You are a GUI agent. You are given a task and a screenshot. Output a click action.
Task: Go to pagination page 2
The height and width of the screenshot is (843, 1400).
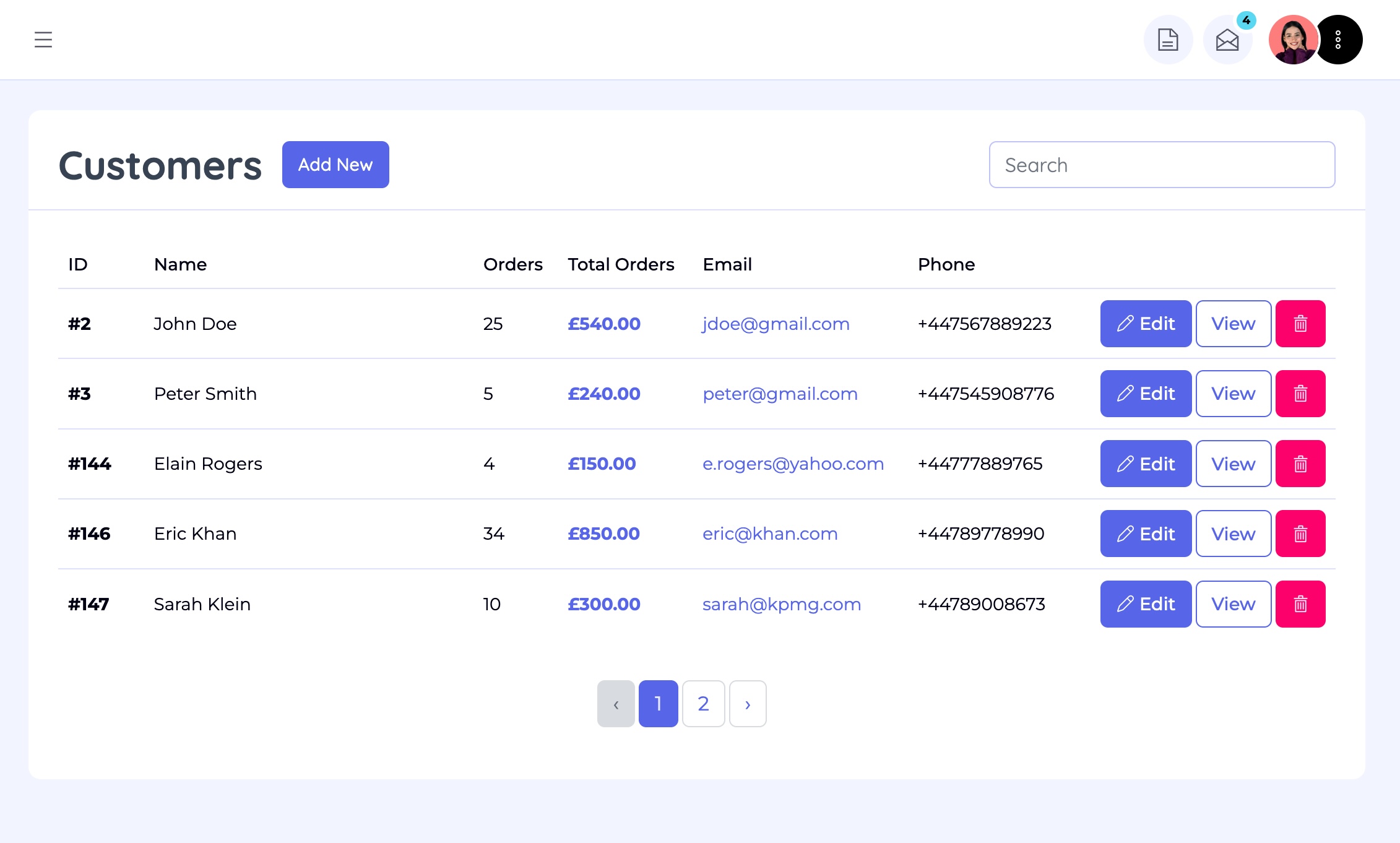(703, 704)
